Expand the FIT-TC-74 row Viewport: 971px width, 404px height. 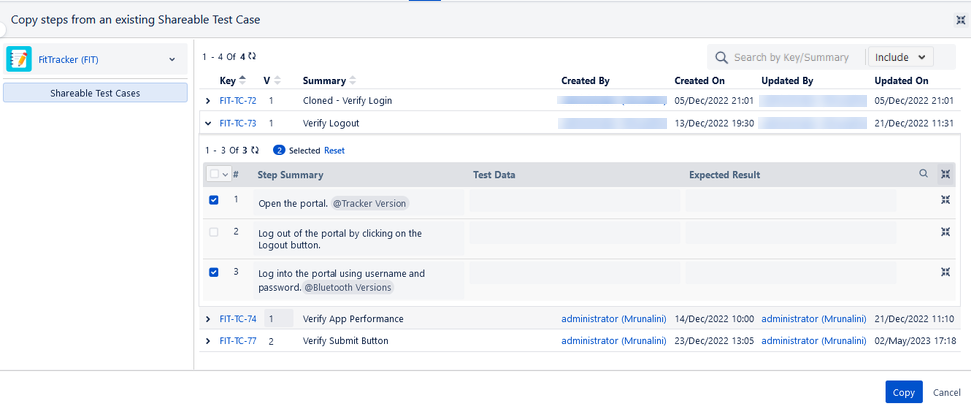(208, 319)
